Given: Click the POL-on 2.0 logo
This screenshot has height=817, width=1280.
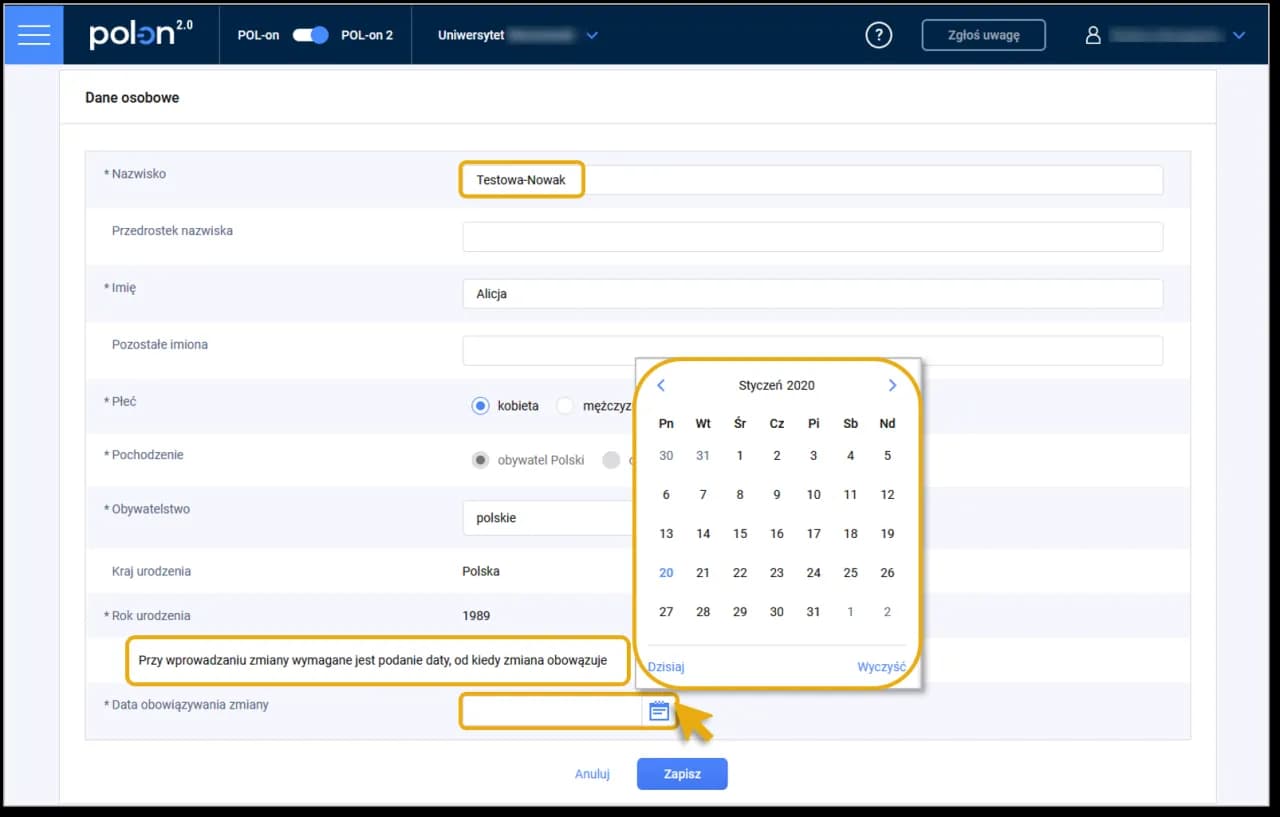Looking at the screenshot, I should [140, 35].
